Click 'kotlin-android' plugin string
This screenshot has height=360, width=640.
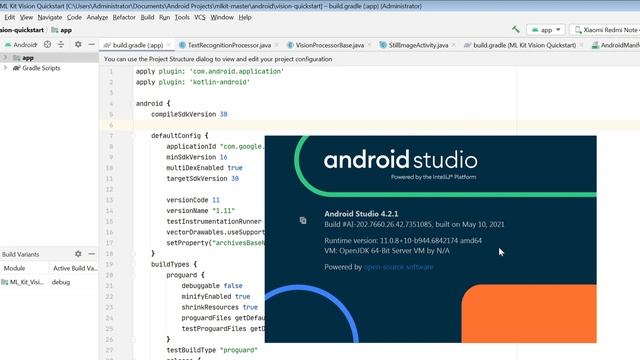219,82
